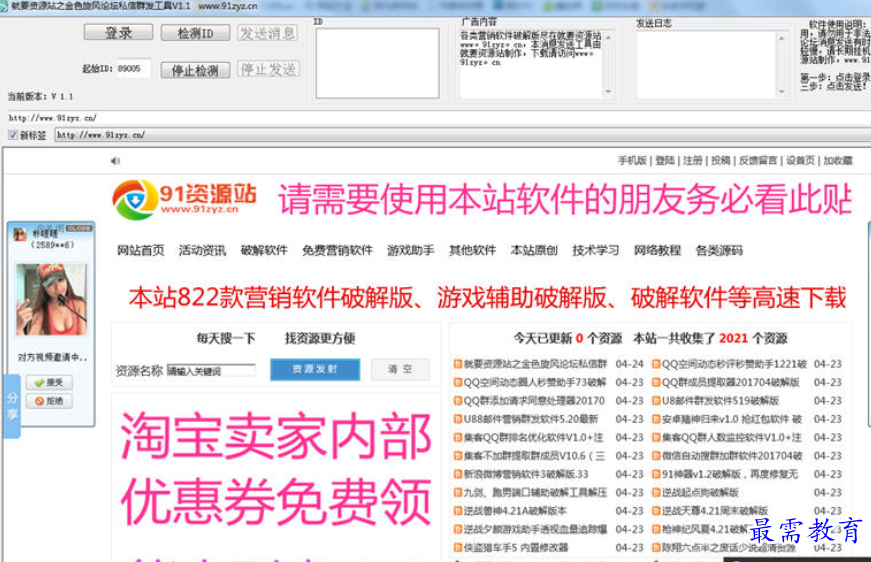Open the 登陆 link

(664, 160)
